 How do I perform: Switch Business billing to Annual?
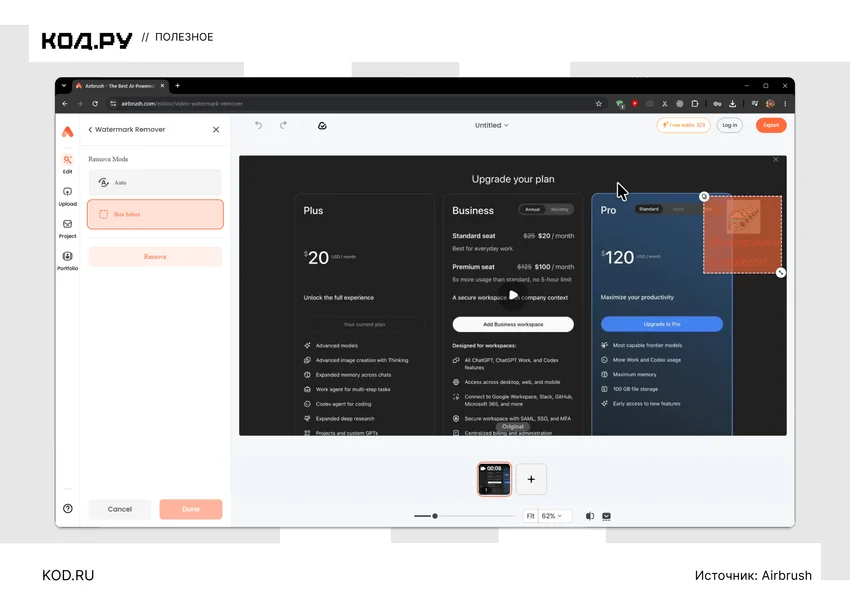(x=532, y=209)
